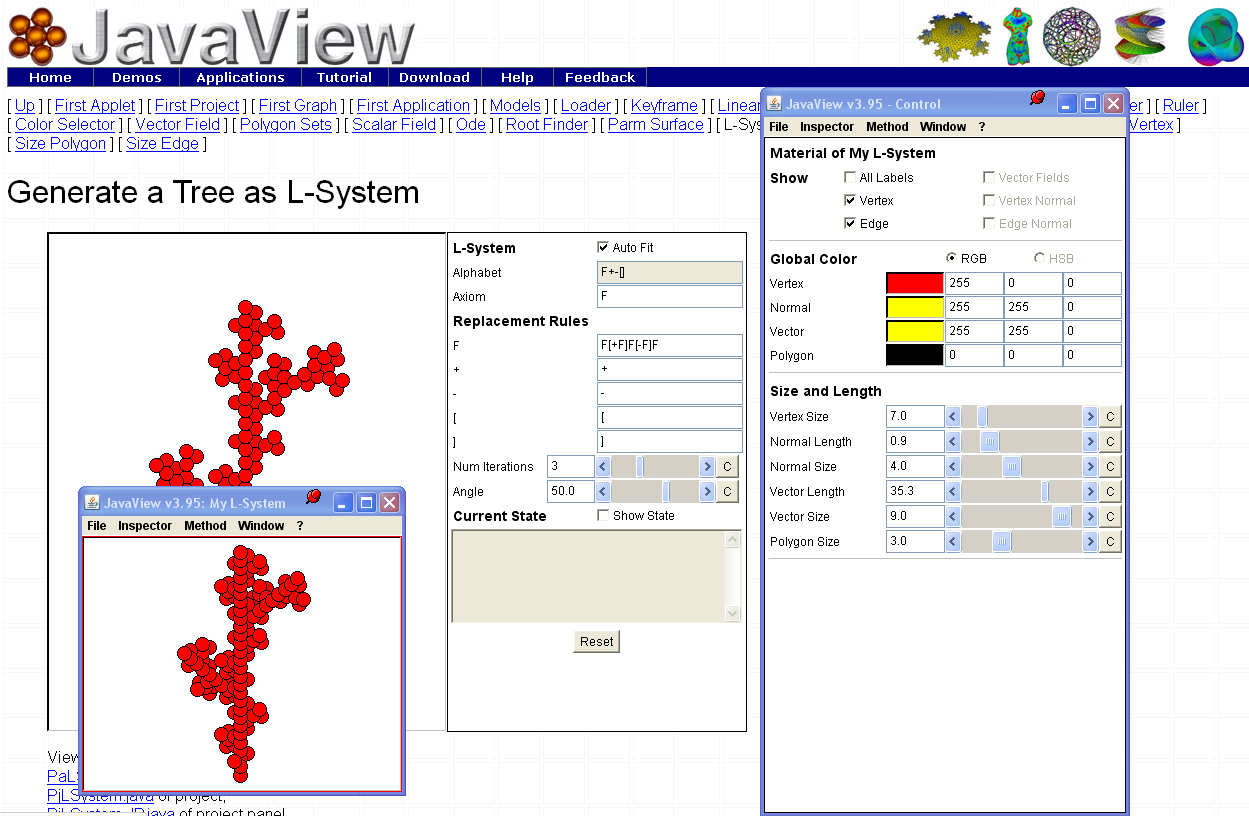
Task: Reset Vector Length with C button
Action: pos(1110,492)
